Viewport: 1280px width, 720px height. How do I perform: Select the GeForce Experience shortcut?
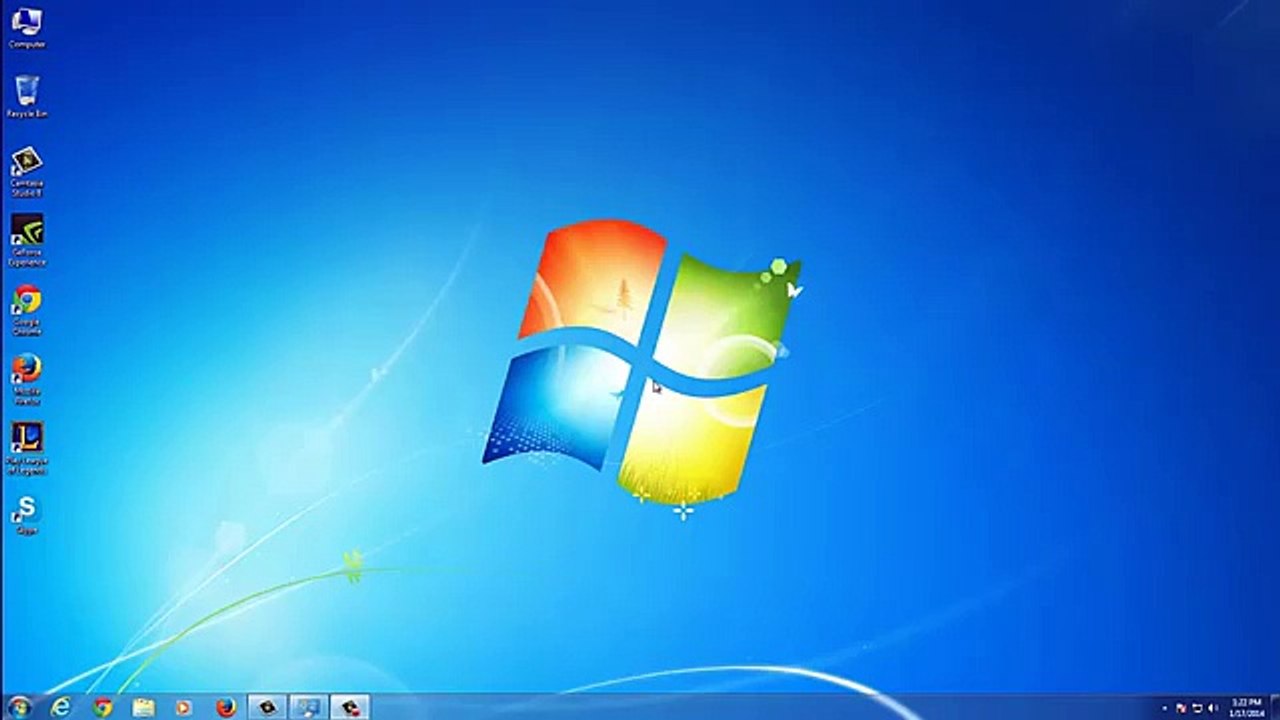pyautogui.click(x=27, y=240)
